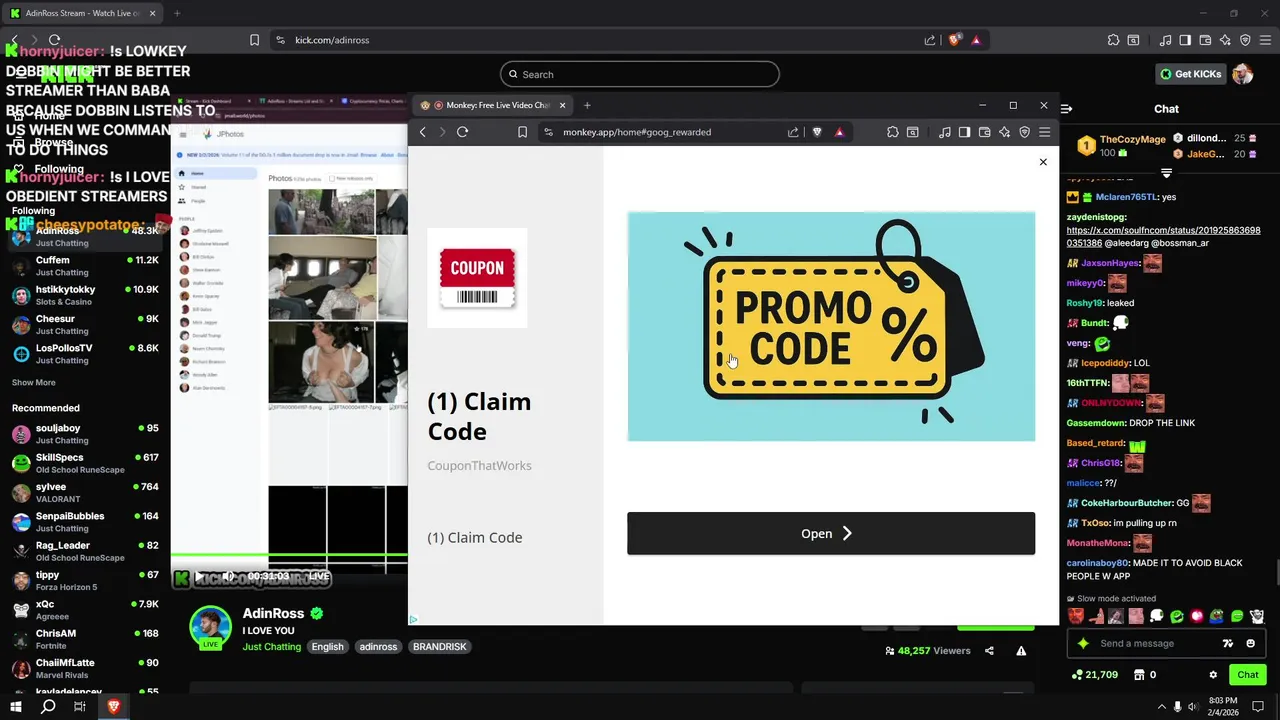Open the channel shop icon beside 0

(1138, 675)
